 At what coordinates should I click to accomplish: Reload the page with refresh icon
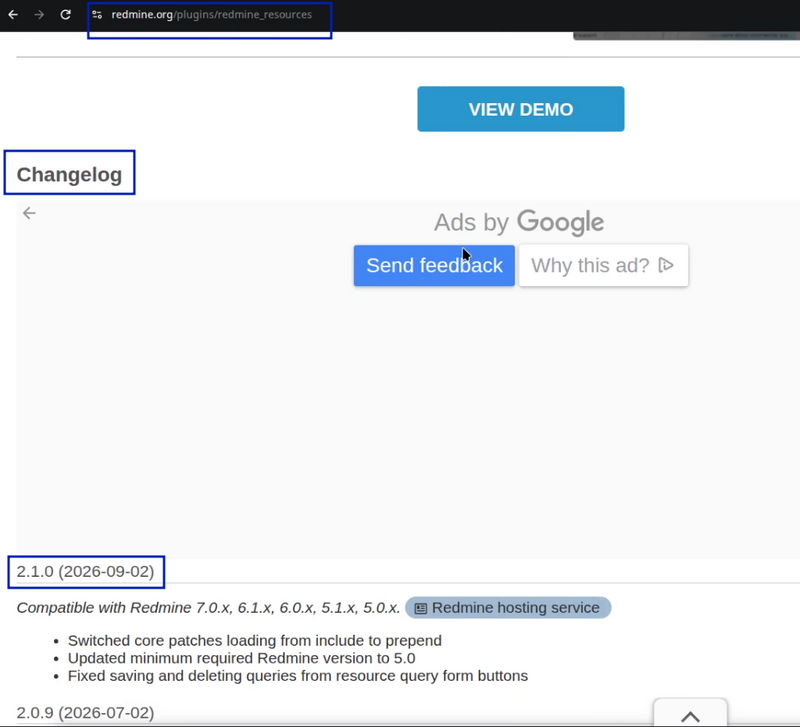click(65, 15)
